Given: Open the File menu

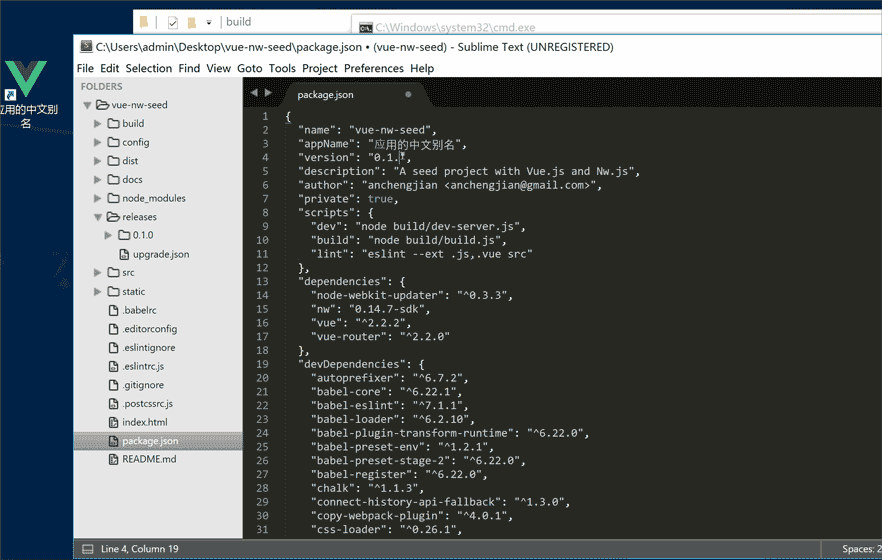Looking at the screenshot, I should (x=85, y=68).
